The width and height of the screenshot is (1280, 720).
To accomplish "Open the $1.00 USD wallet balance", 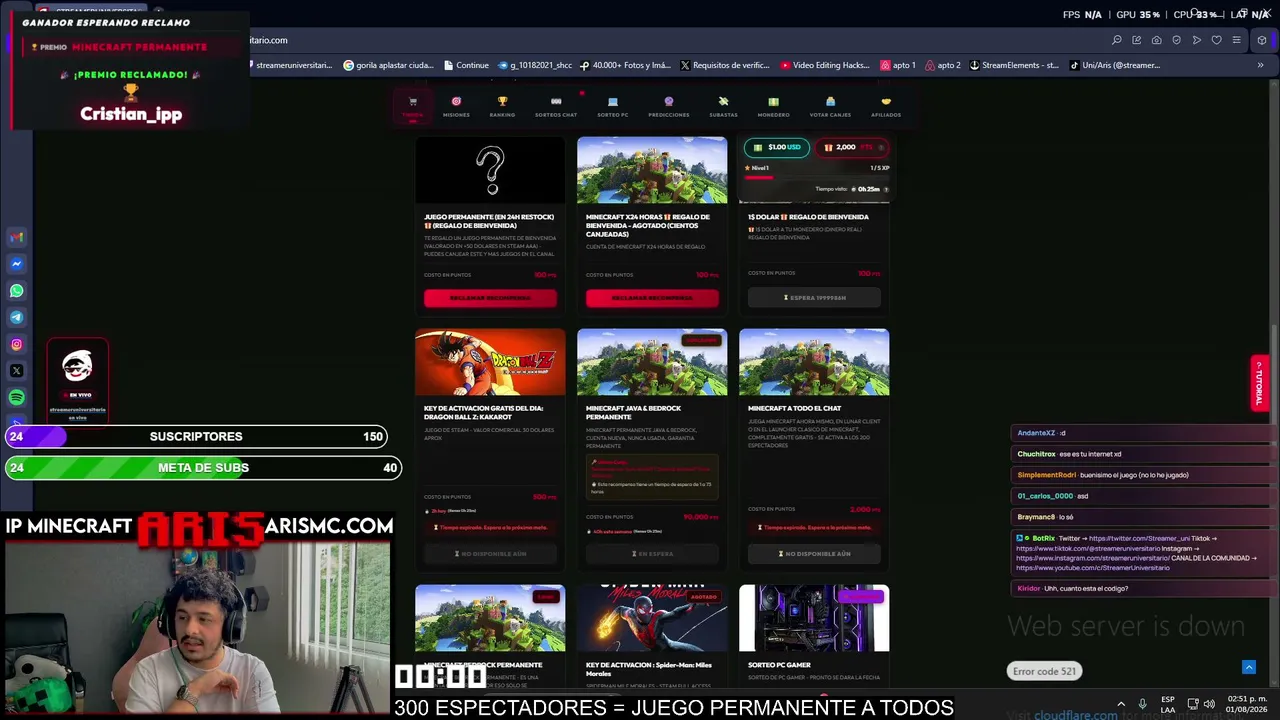I will coord(777,147).
